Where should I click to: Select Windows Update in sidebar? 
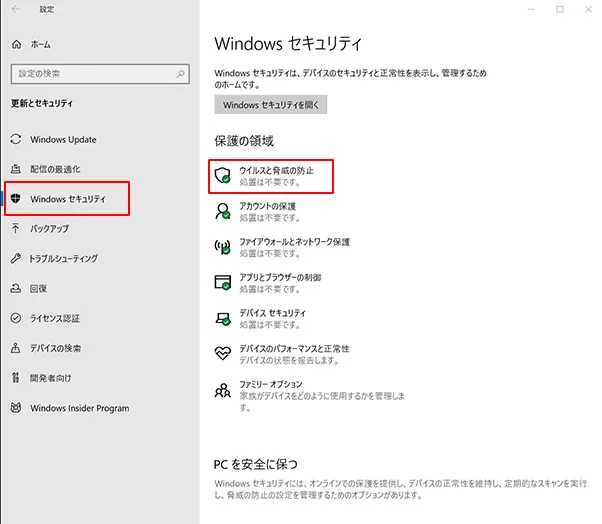click(x=63, y=139)
